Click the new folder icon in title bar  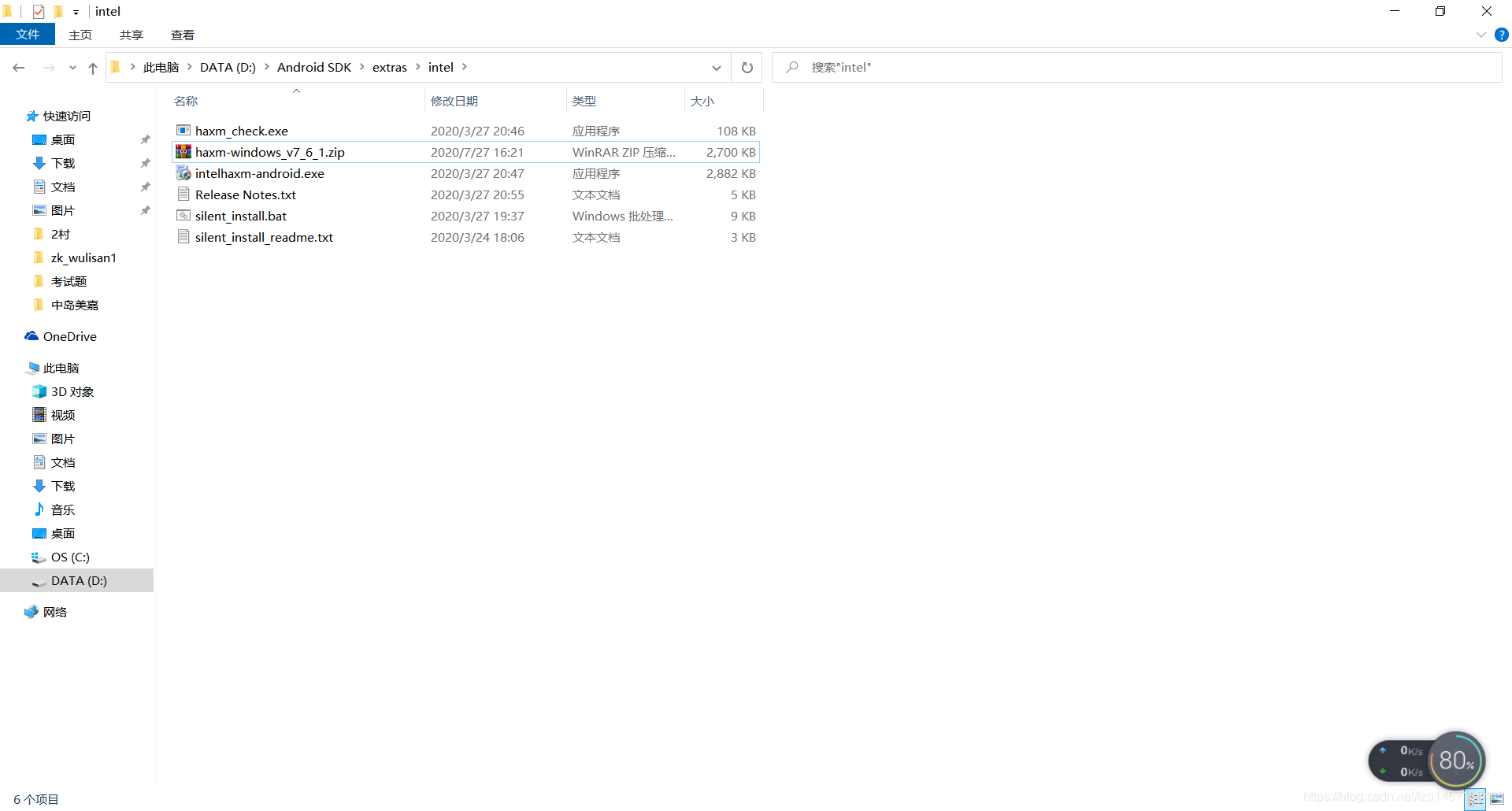[x=58, y=12]
